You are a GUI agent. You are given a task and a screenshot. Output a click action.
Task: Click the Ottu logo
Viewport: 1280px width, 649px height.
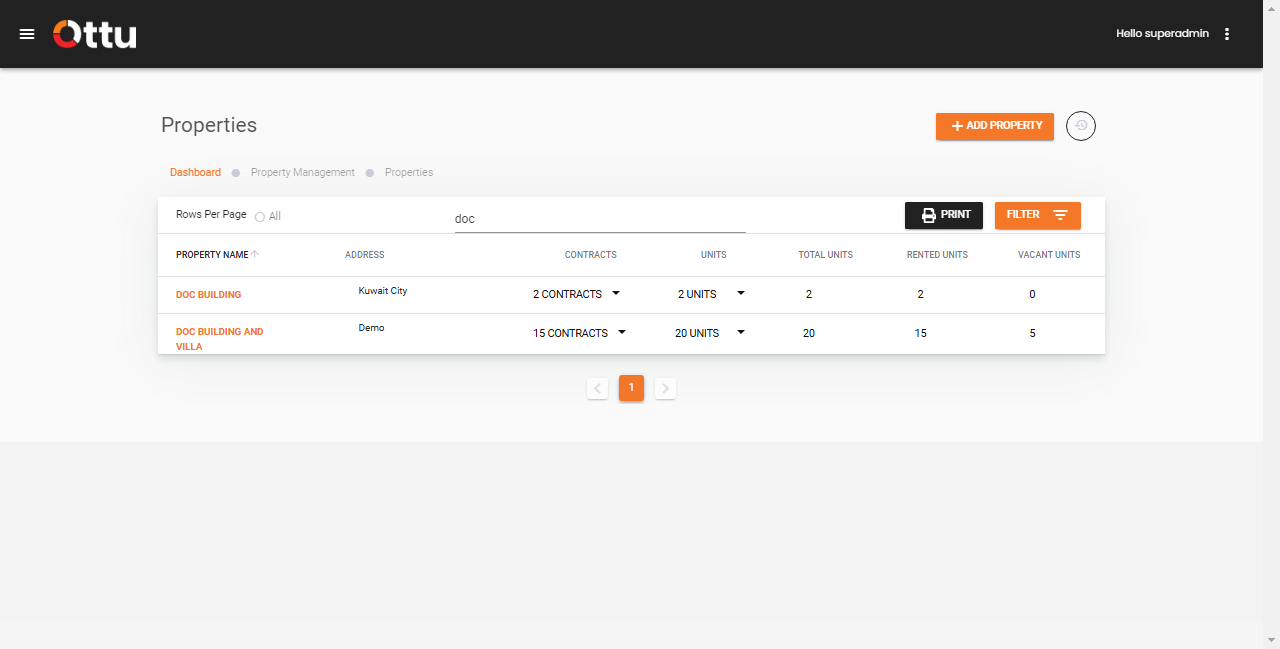[x=95, y=34]
